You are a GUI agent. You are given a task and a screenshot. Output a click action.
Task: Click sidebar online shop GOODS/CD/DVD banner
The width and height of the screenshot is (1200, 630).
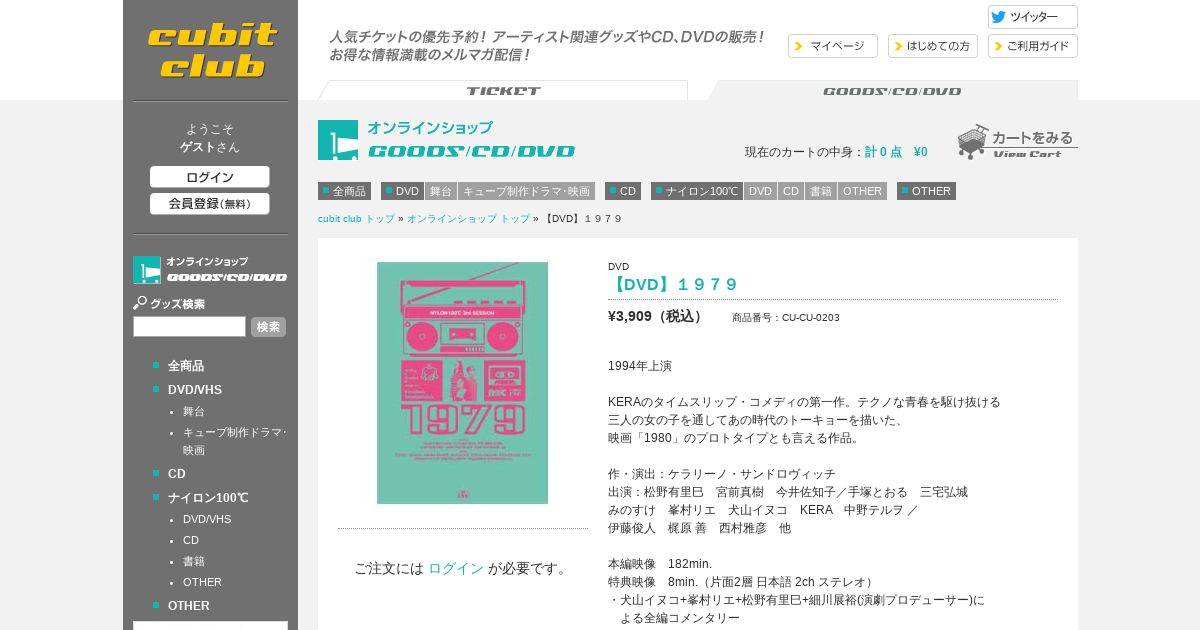[x=210, y=270]
